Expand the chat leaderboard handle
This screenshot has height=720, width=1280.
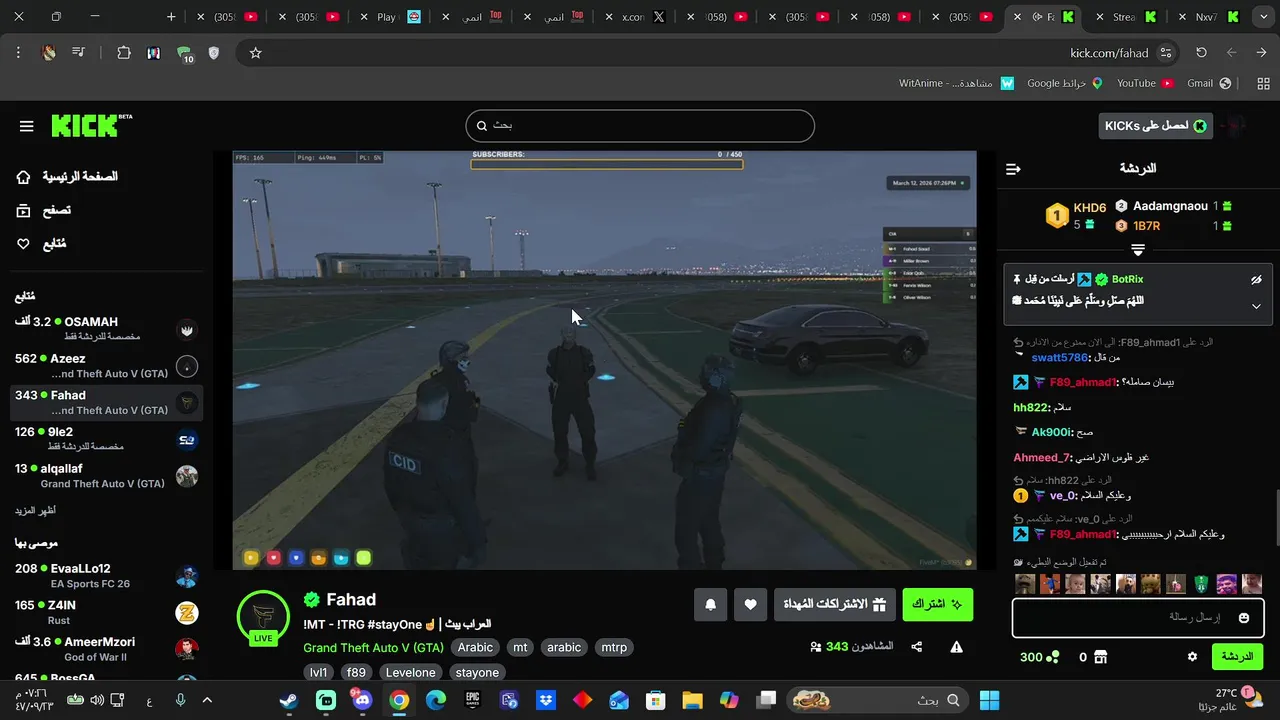pos(1138,249)
